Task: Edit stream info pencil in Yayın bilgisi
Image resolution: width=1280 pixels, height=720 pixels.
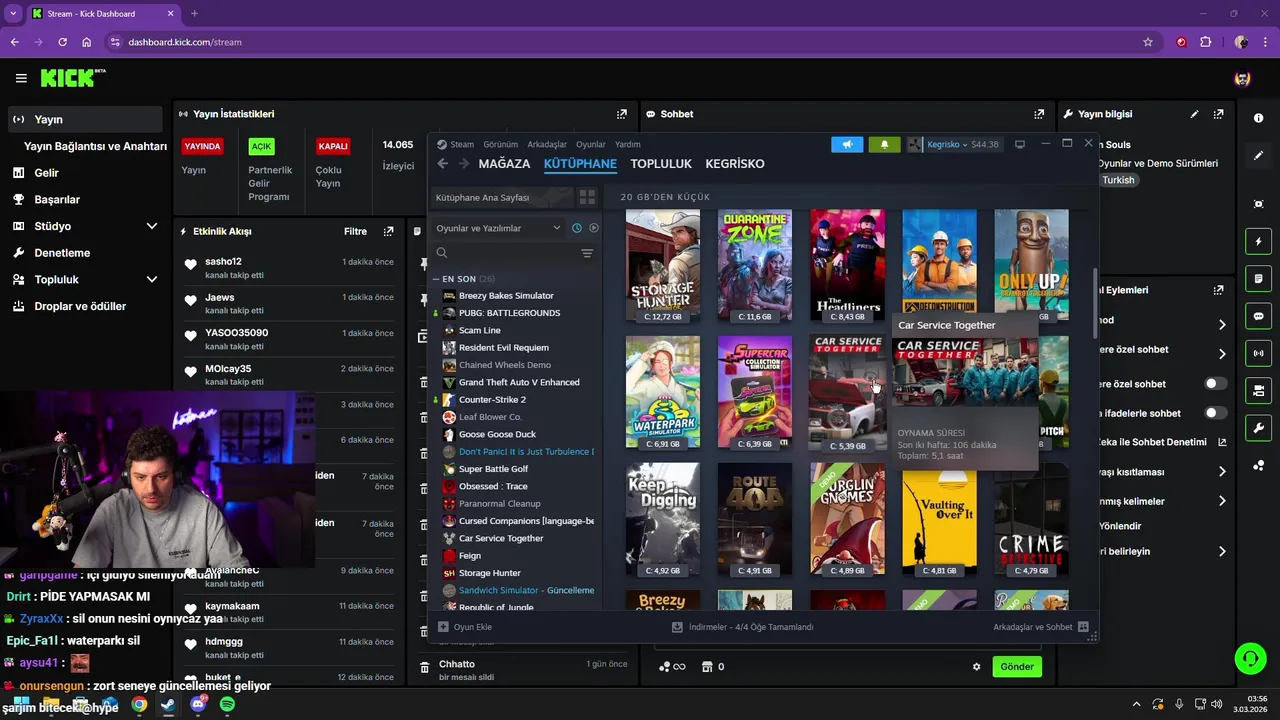Action: coord(1194,114)
